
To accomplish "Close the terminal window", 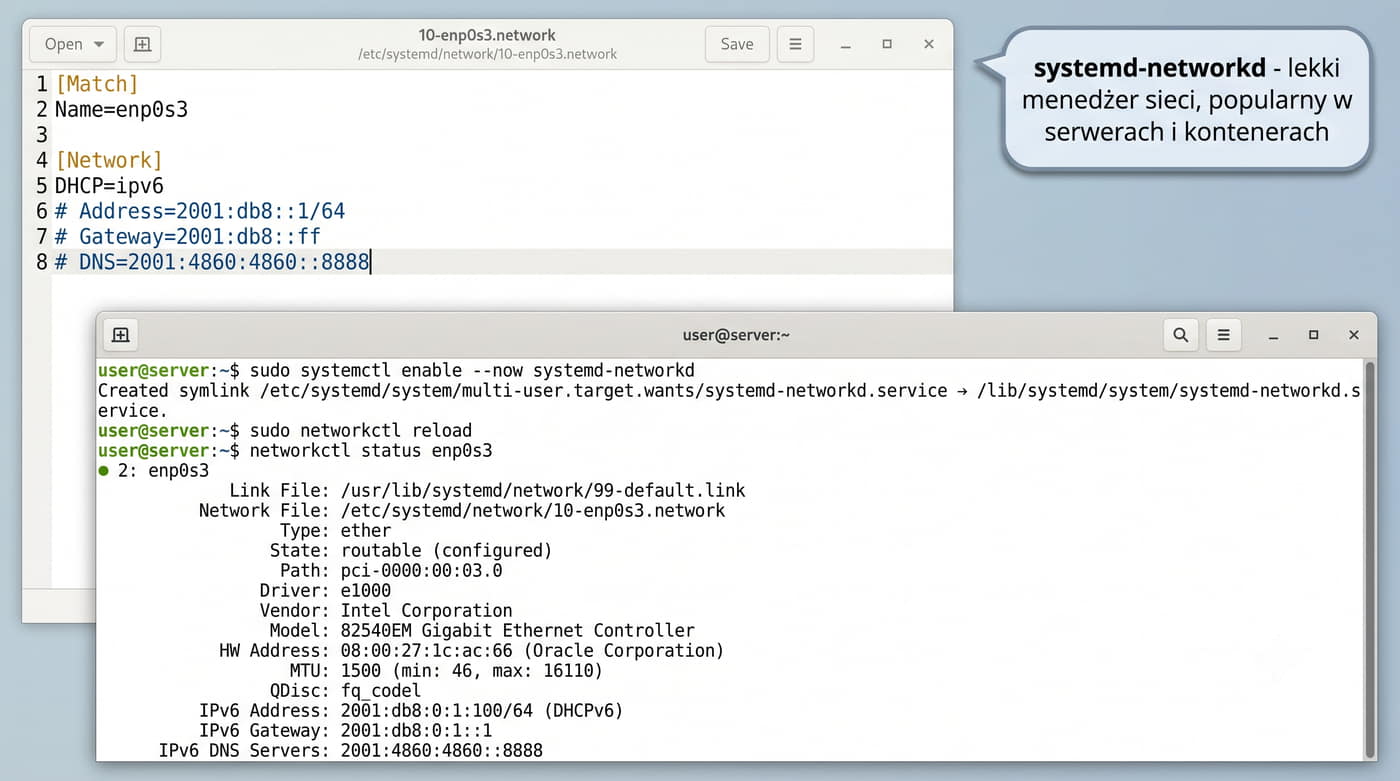I will [x=1354, y=335].
